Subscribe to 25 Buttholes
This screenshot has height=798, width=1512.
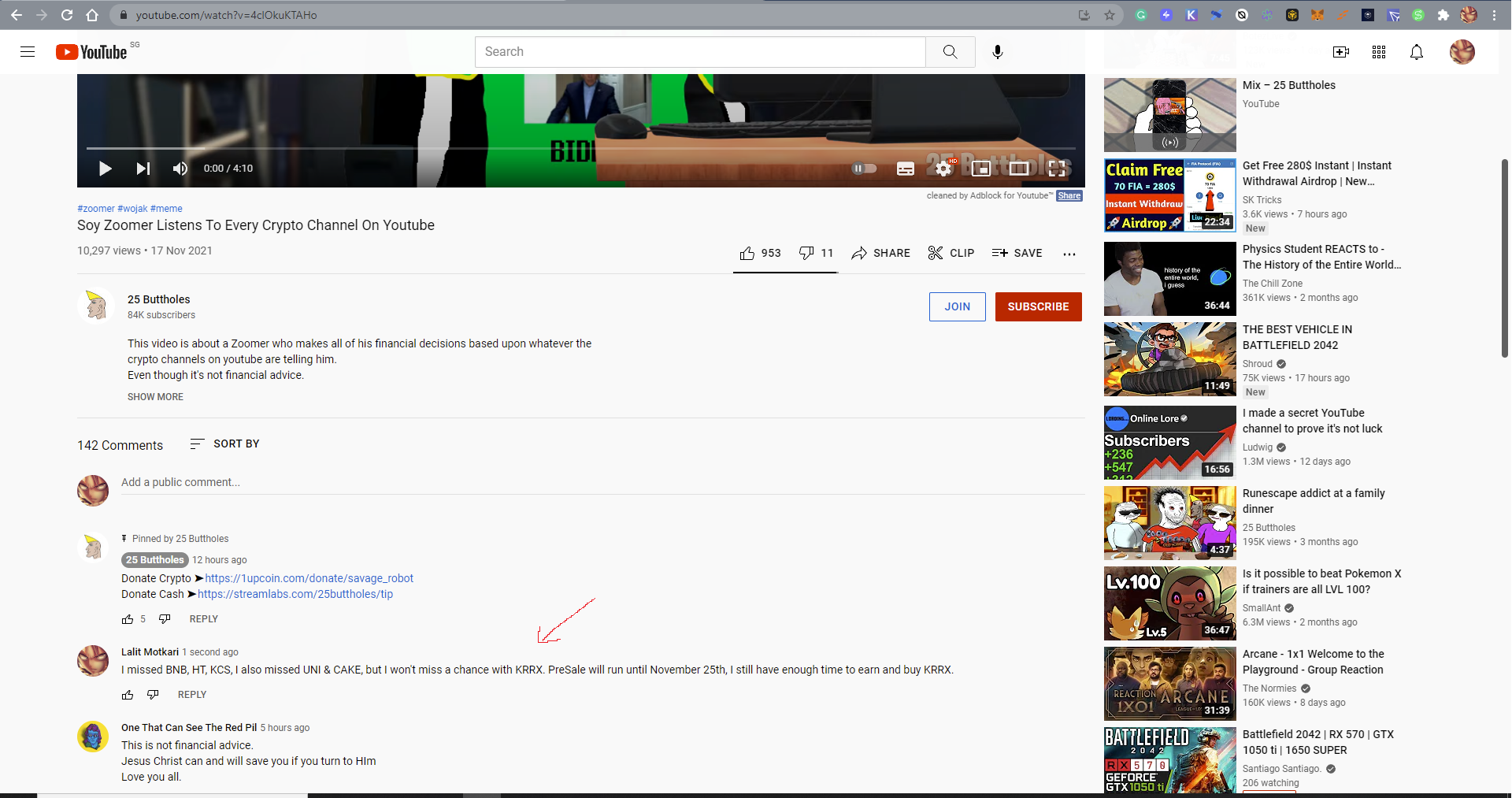click(x=1038, y=306)
